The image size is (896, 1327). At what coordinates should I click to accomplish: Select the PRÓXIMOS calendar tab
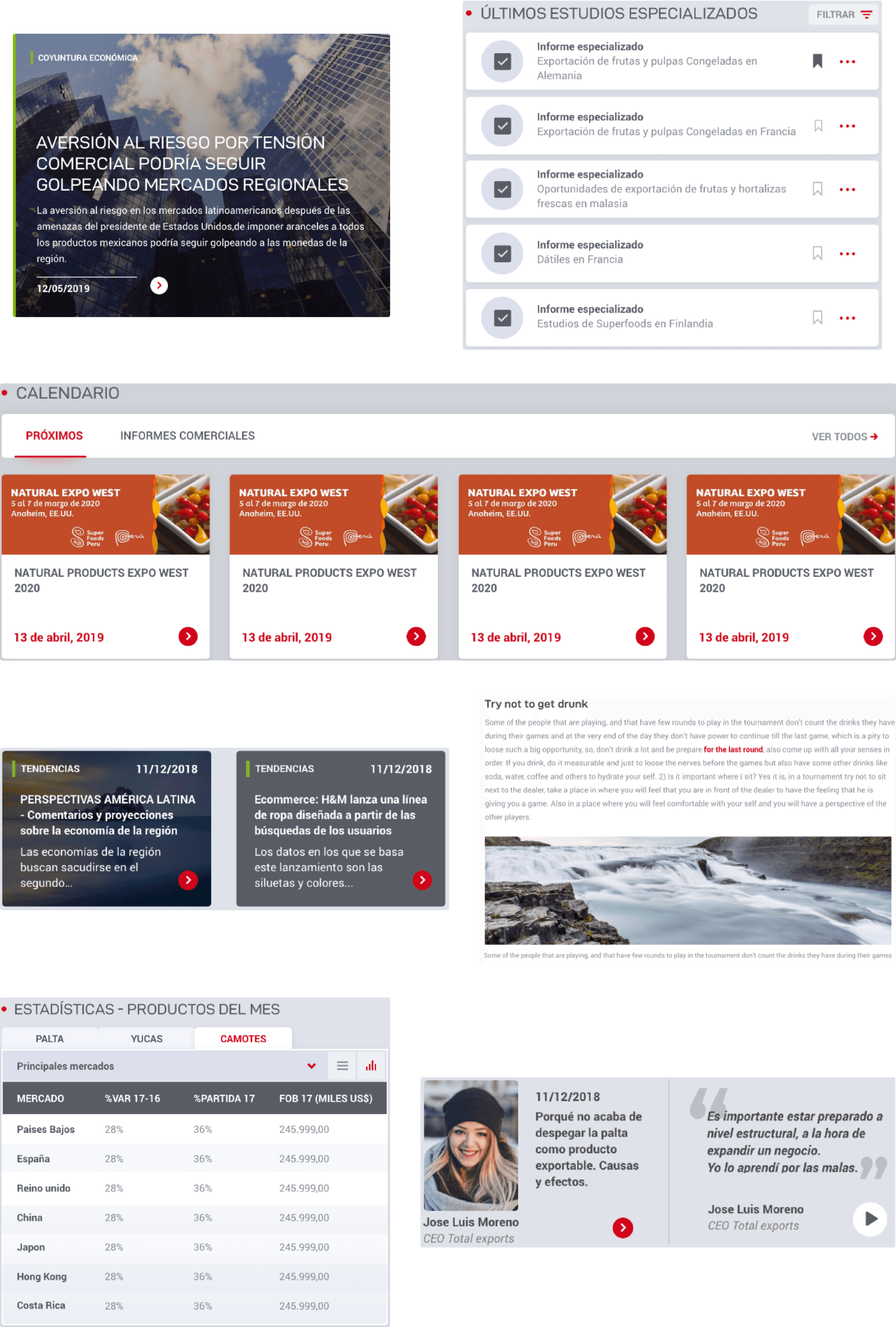pos(54,436)
